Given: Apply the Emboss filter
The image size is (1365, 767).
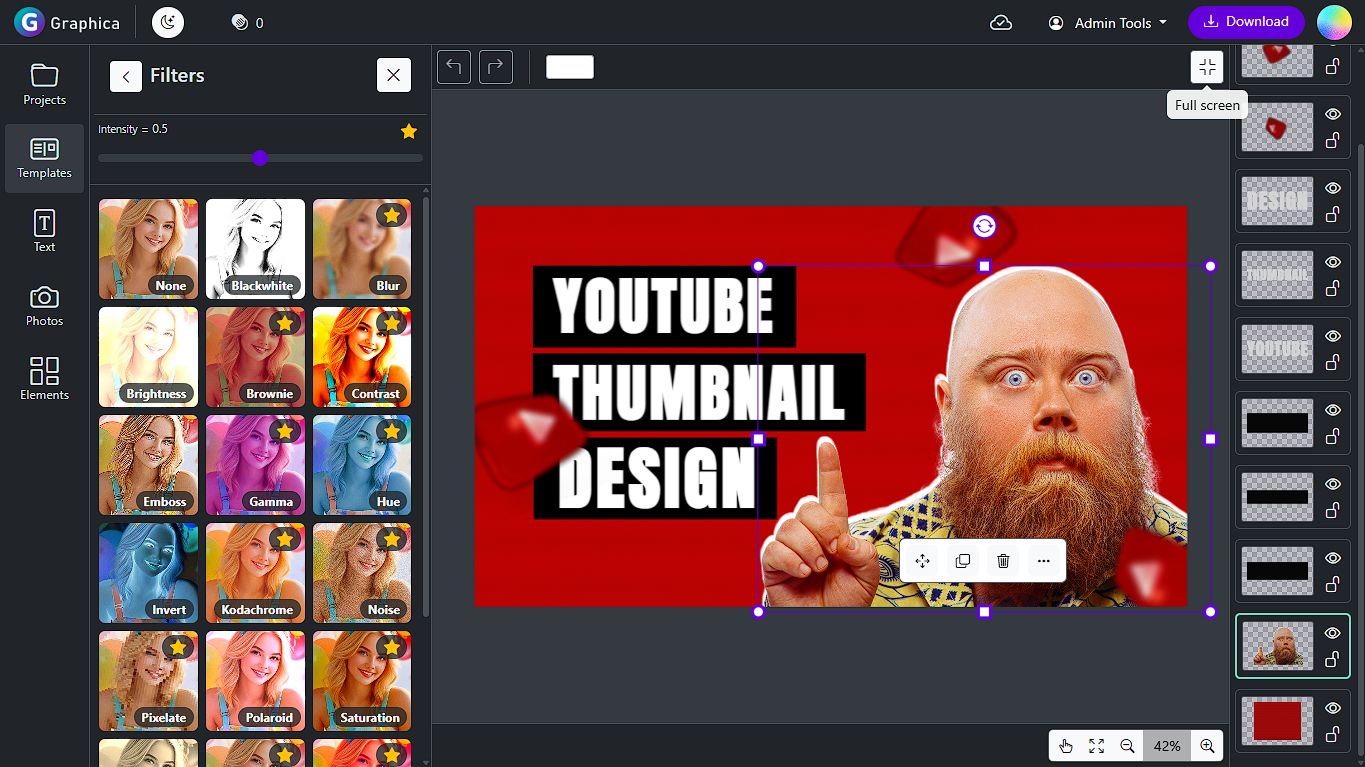Looking at the screenshot, I should [148, 465].
